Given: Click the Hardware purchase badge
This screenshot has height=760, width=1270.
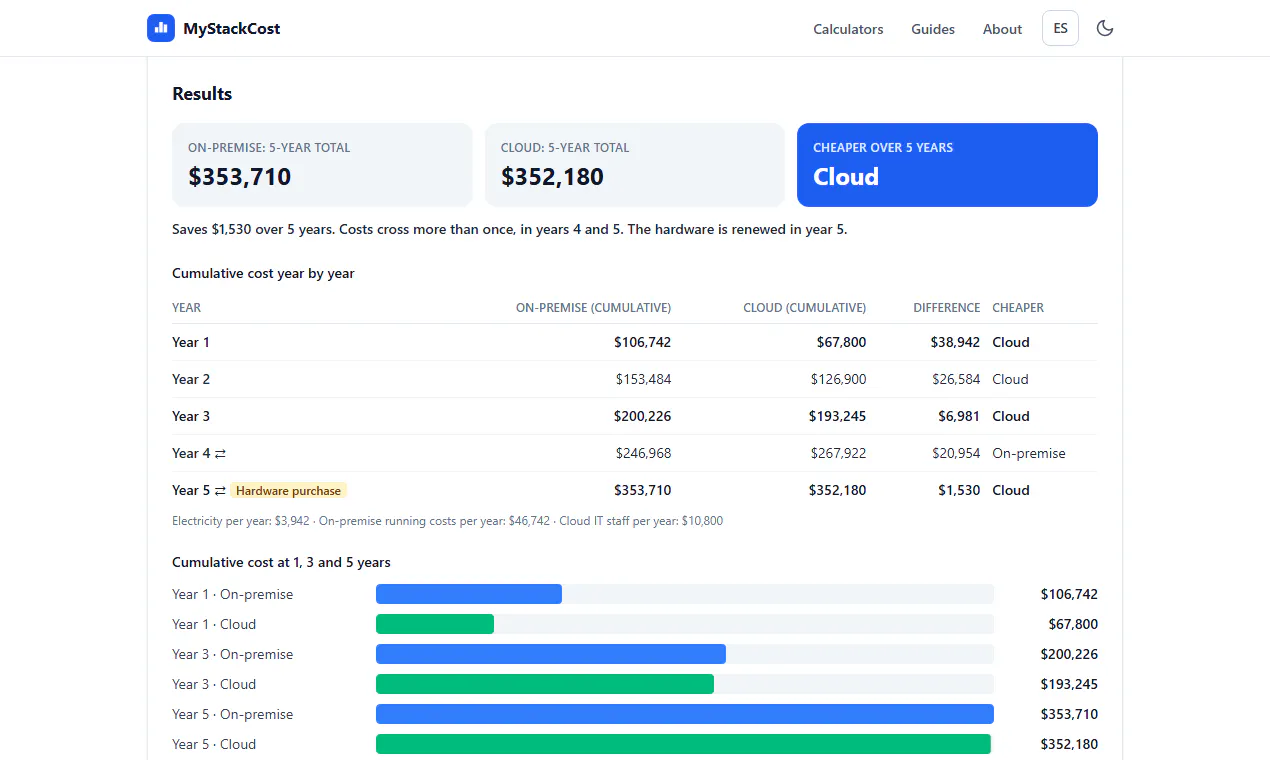Looking at the screenshot, I should [289, 491].
